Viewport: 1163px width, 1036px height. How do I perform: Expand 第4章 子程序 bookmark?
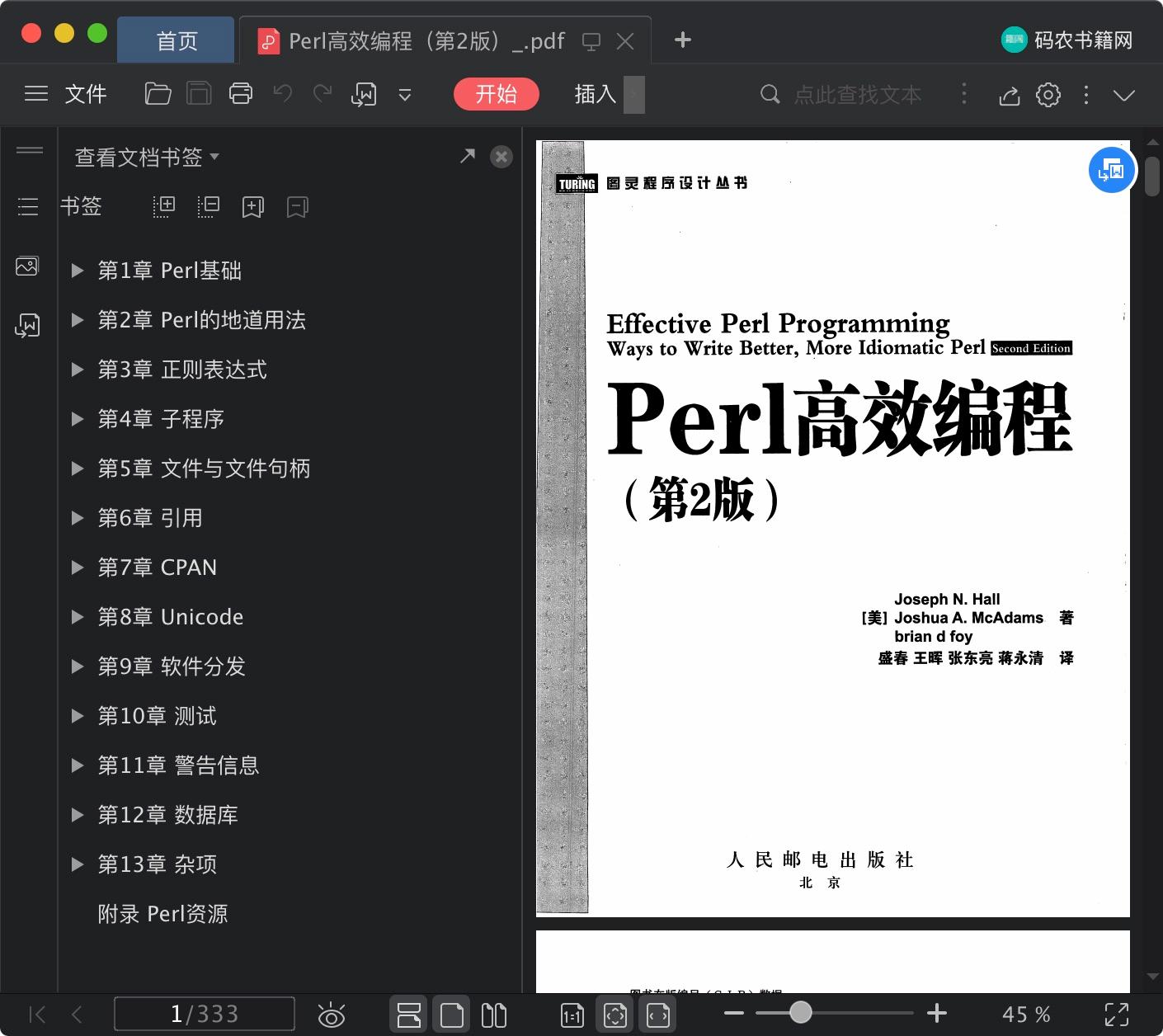[78, 419]
